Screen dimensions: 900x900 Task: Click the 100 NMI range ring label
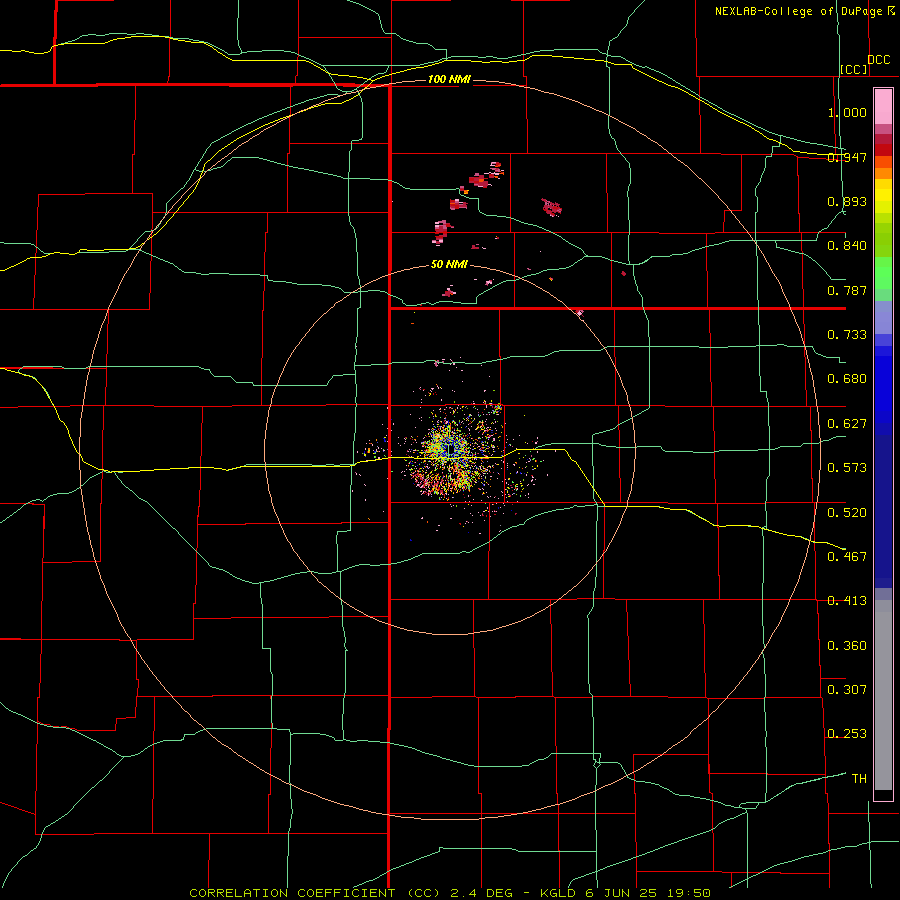(449, 79)
